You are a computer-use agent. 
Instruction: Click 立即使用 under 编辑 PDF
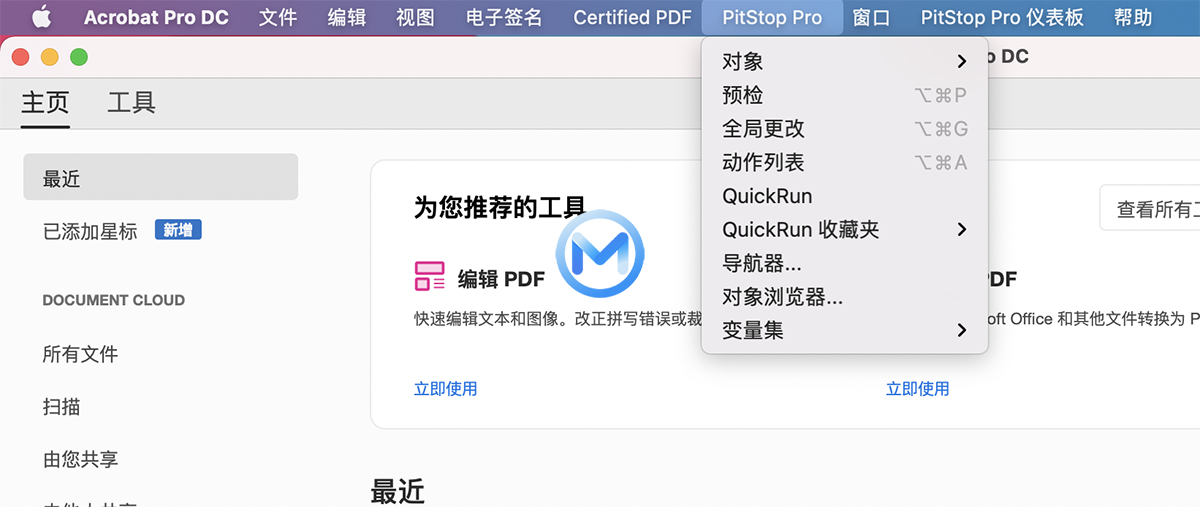tap(446, 388)
